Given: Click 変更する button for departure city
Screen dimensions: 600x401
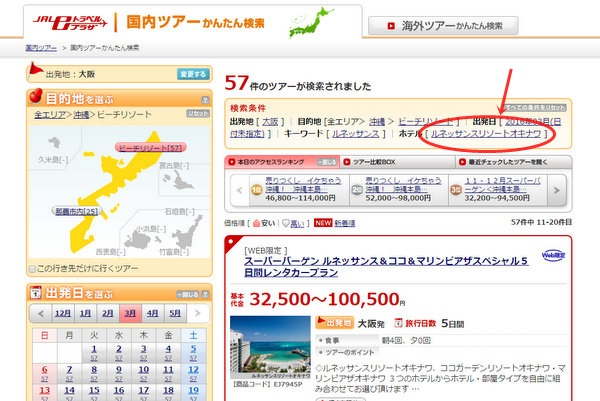Looking at the screenshot, I should (x=193, y=74).
